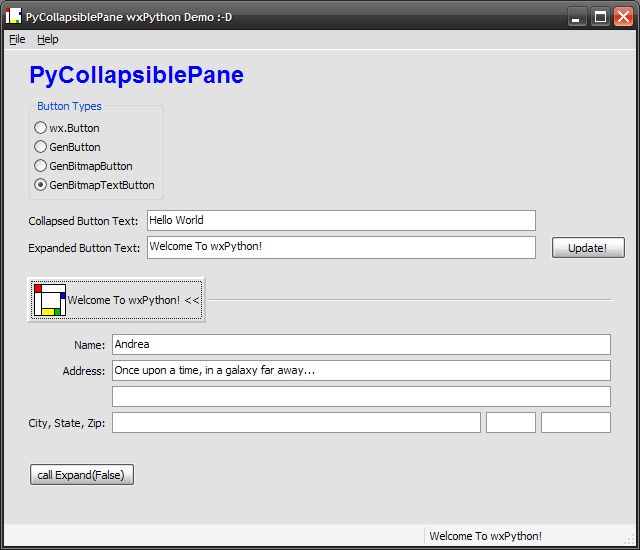The height and width of the screenshot is (550, 640).
Task: Click the empty second Address line field
Action: pyautogui.click(x=360, y=396)
